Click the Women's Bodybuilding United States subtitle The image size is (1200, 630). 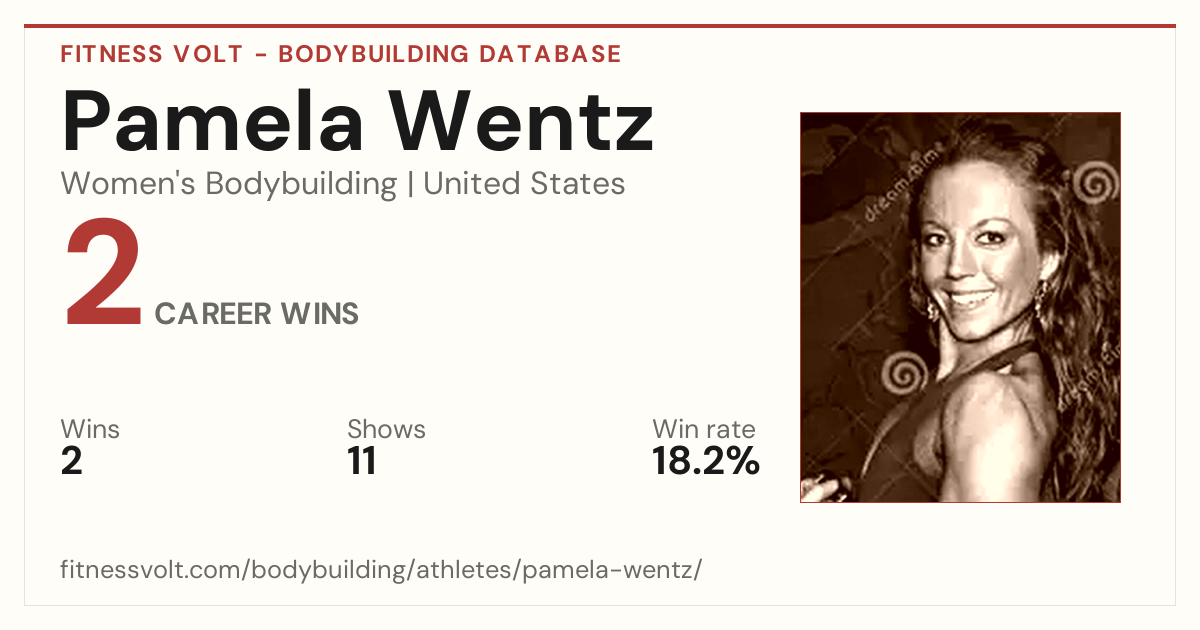pos(343,184)
